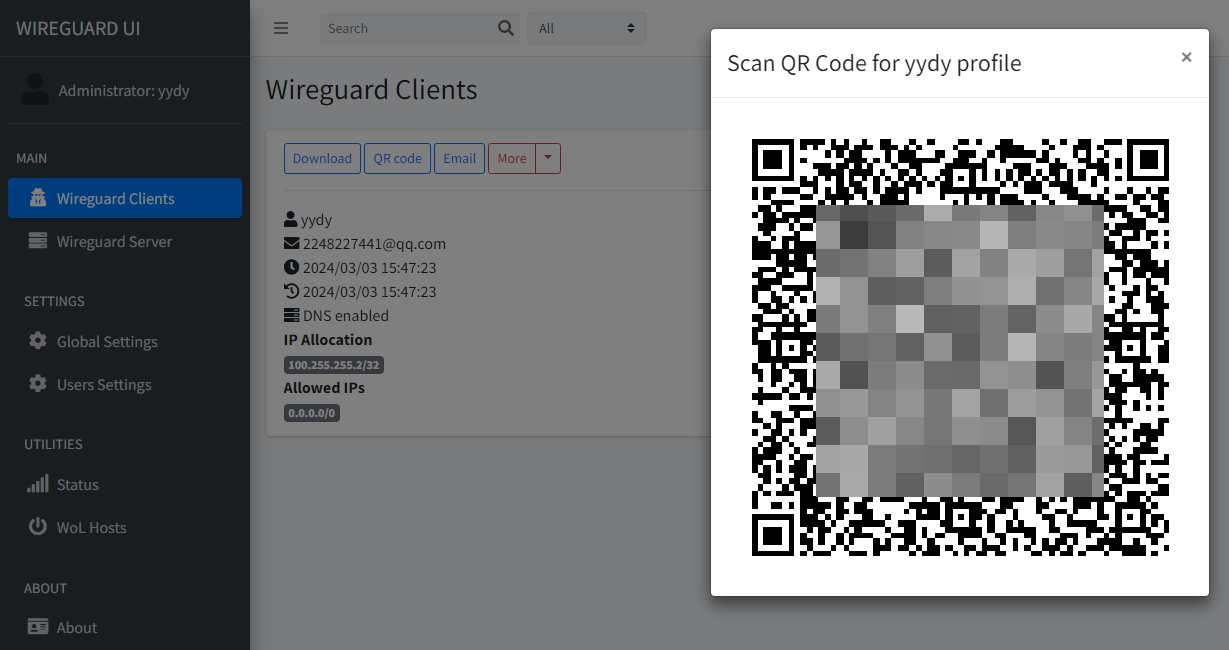Screen dimensions: 1229x650
Task: Open the Status page
Action: (x=125, y=484)
